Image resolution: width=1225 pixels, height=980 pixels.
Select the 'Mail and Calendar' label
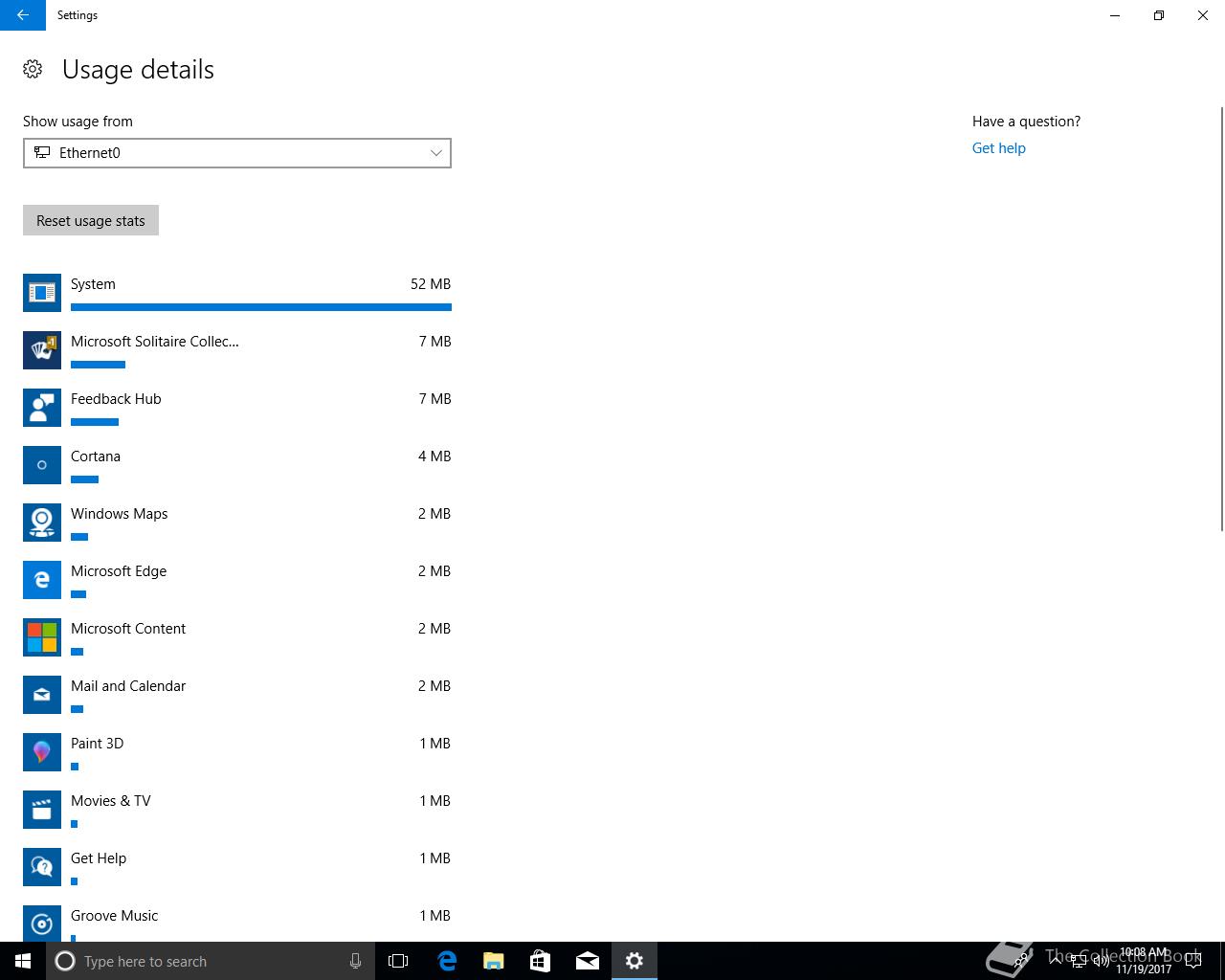click(x=128, y=686)
